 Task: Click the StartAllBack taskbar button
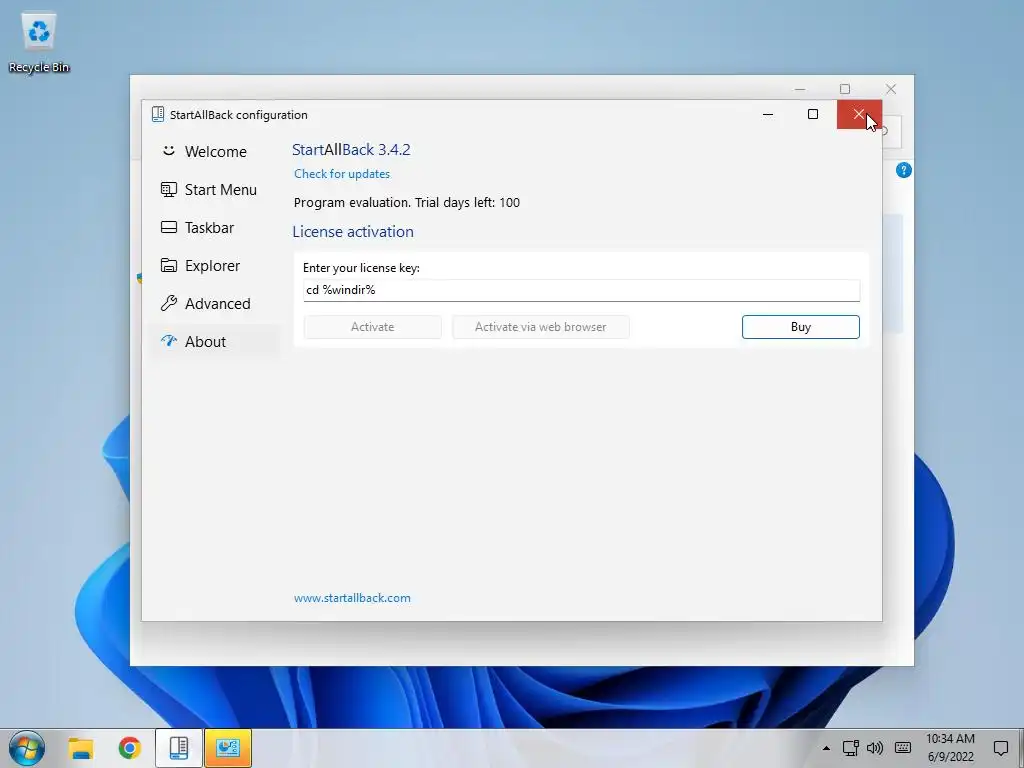pyautogui.click(x=178, y=748)
